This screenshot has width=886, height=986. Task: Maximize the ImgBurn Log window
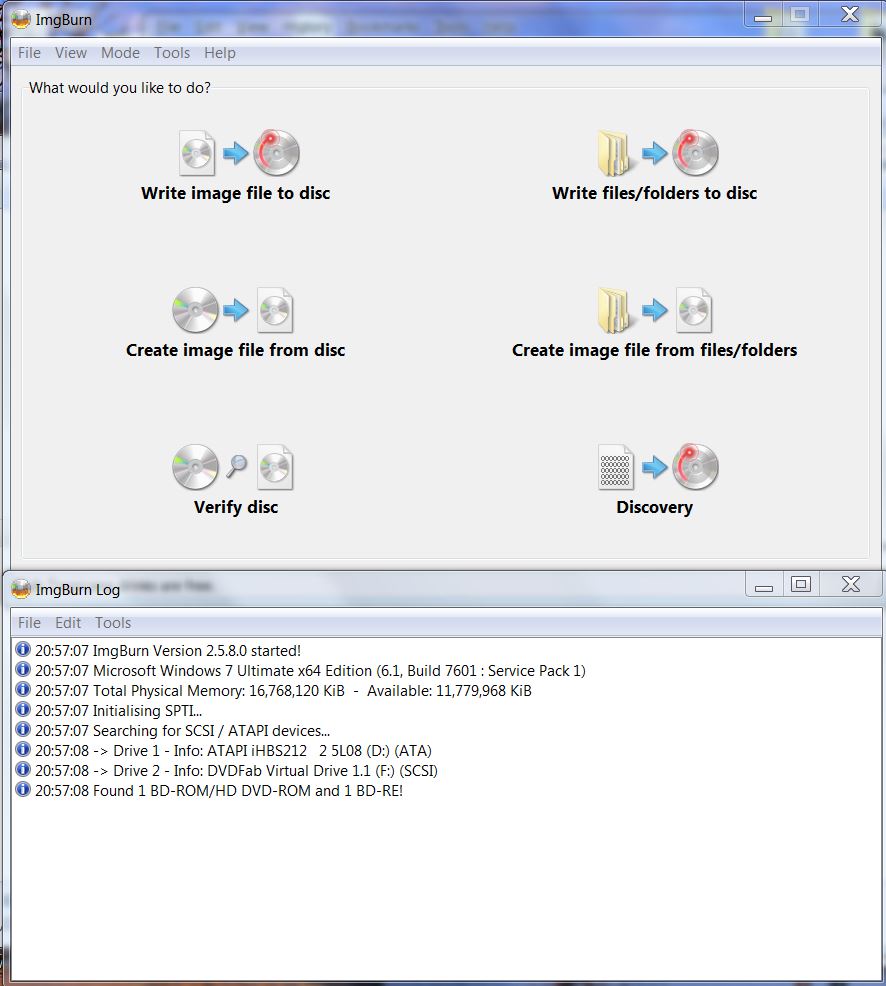800,585
